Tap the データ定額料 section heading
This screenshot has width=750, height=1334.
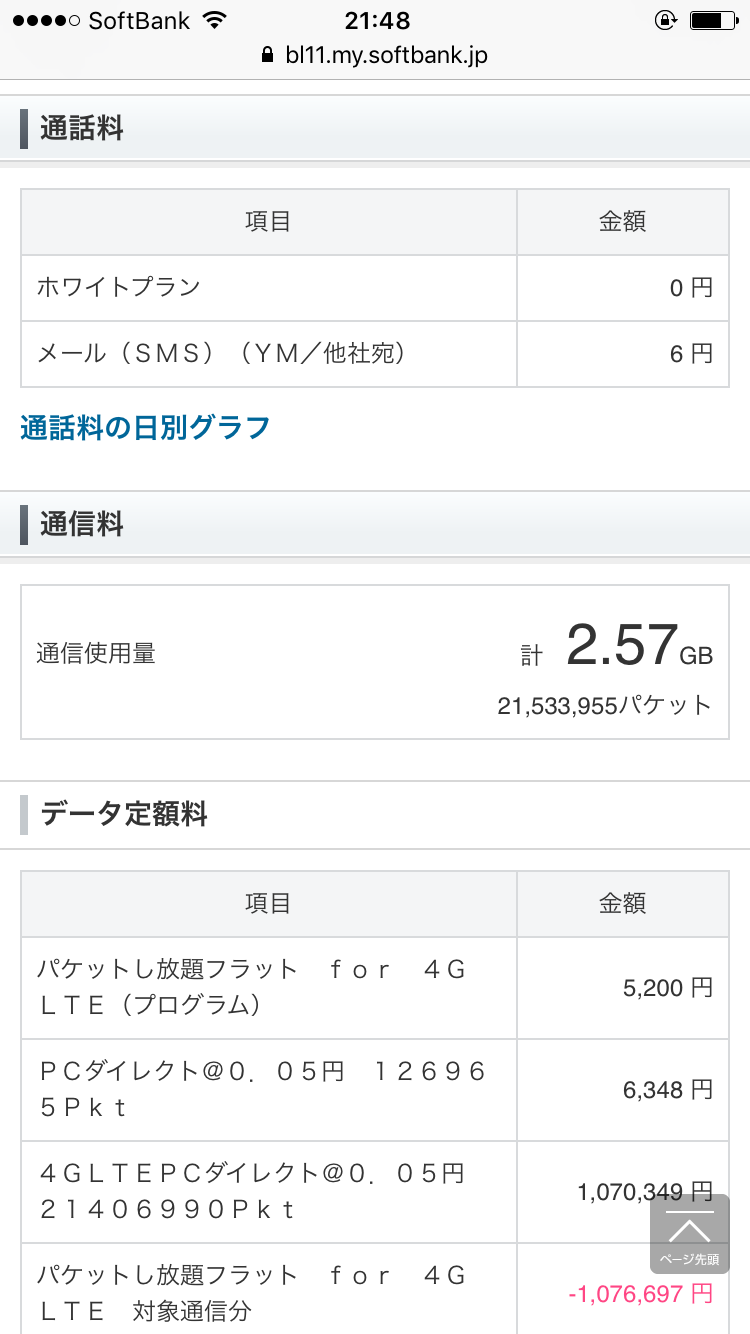124,814
